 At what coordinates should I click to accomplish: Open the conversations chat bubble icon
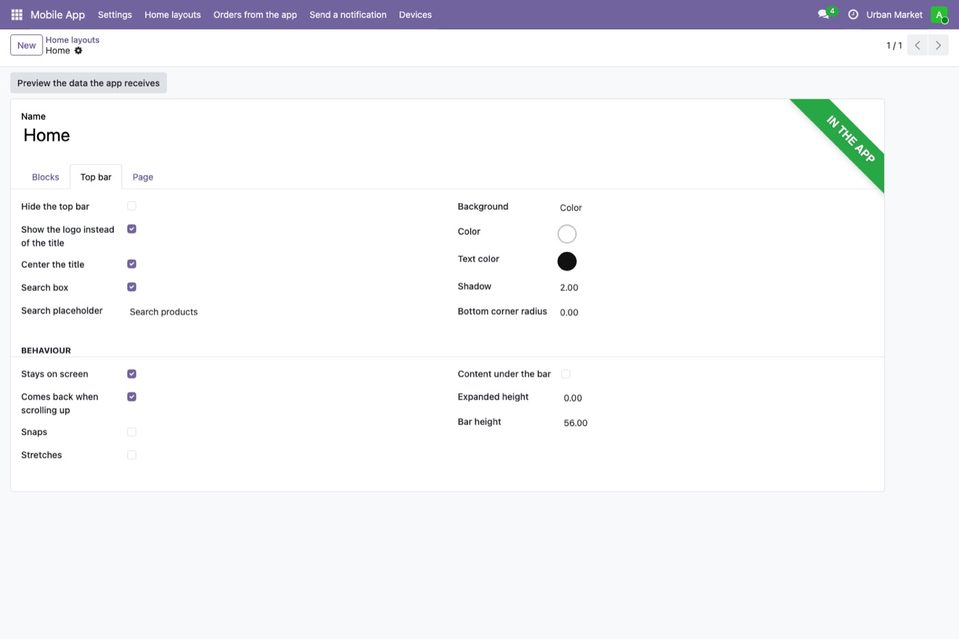click(x=823, y=14)
